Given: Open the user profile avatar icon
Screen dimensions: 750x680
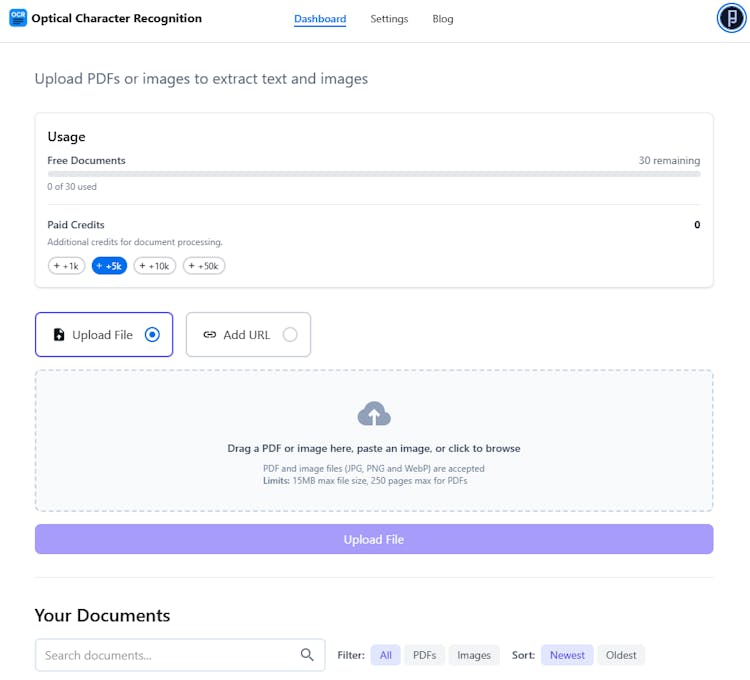Looking at the screenshot, I should 731,18.
